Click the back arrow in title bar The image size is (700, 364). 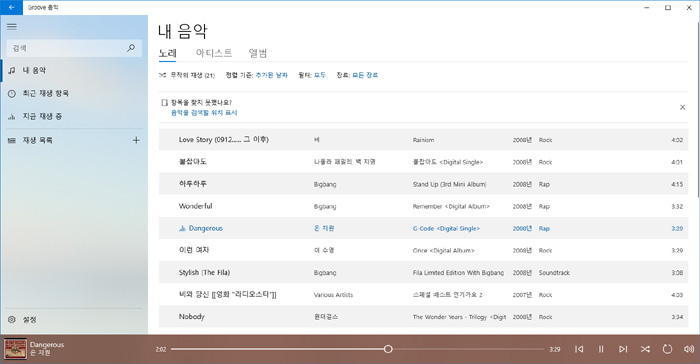pos(12,7)
